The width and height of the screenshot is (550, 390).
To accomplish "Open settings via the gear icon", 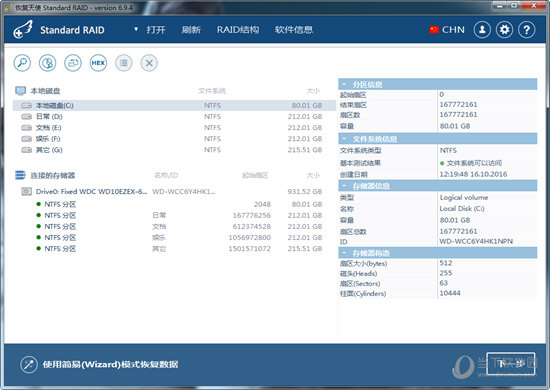I will point(504,30).
